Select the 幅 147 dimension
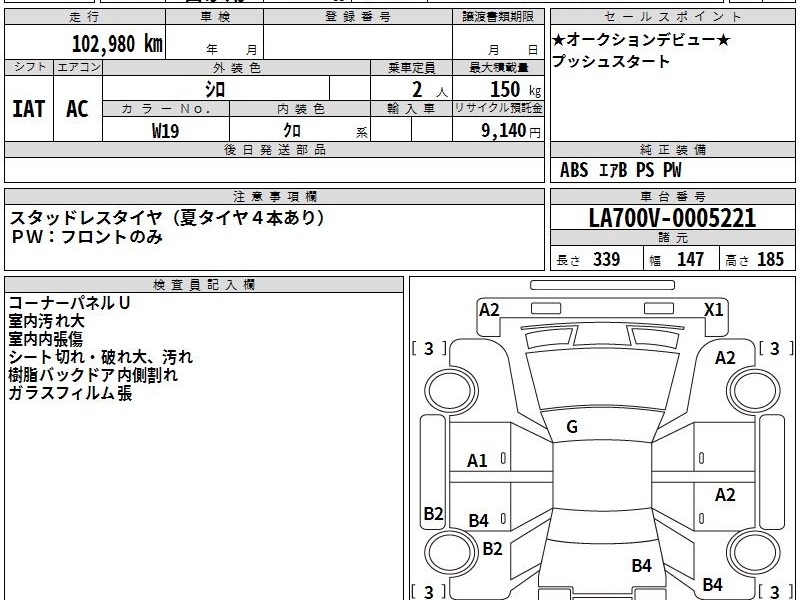 click(x=677, y=259)
